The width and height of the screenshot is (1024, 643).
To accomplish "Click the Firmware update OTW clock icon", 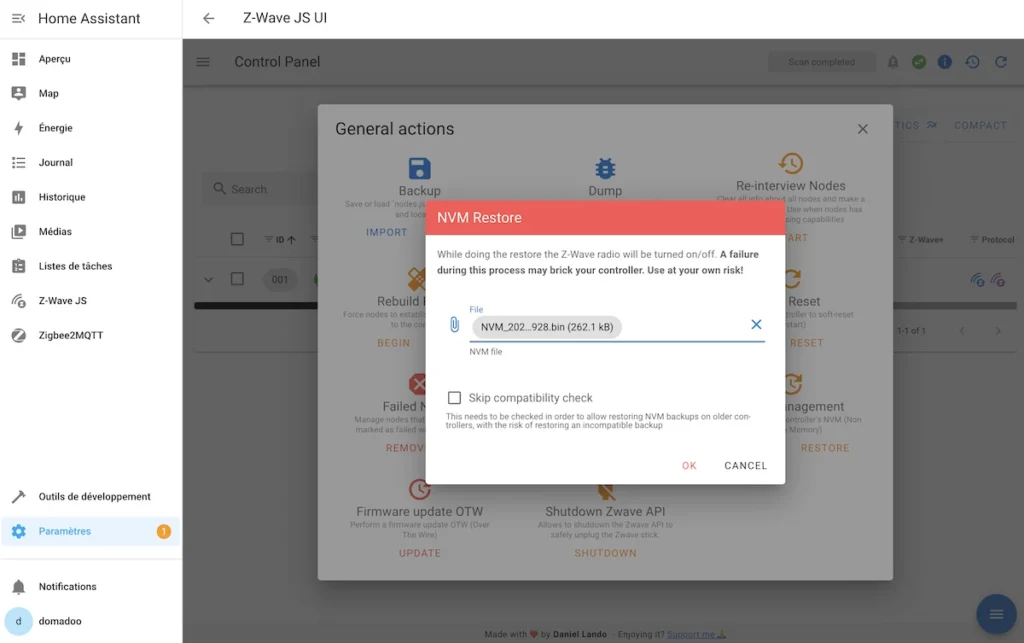I will pos(419,489).
